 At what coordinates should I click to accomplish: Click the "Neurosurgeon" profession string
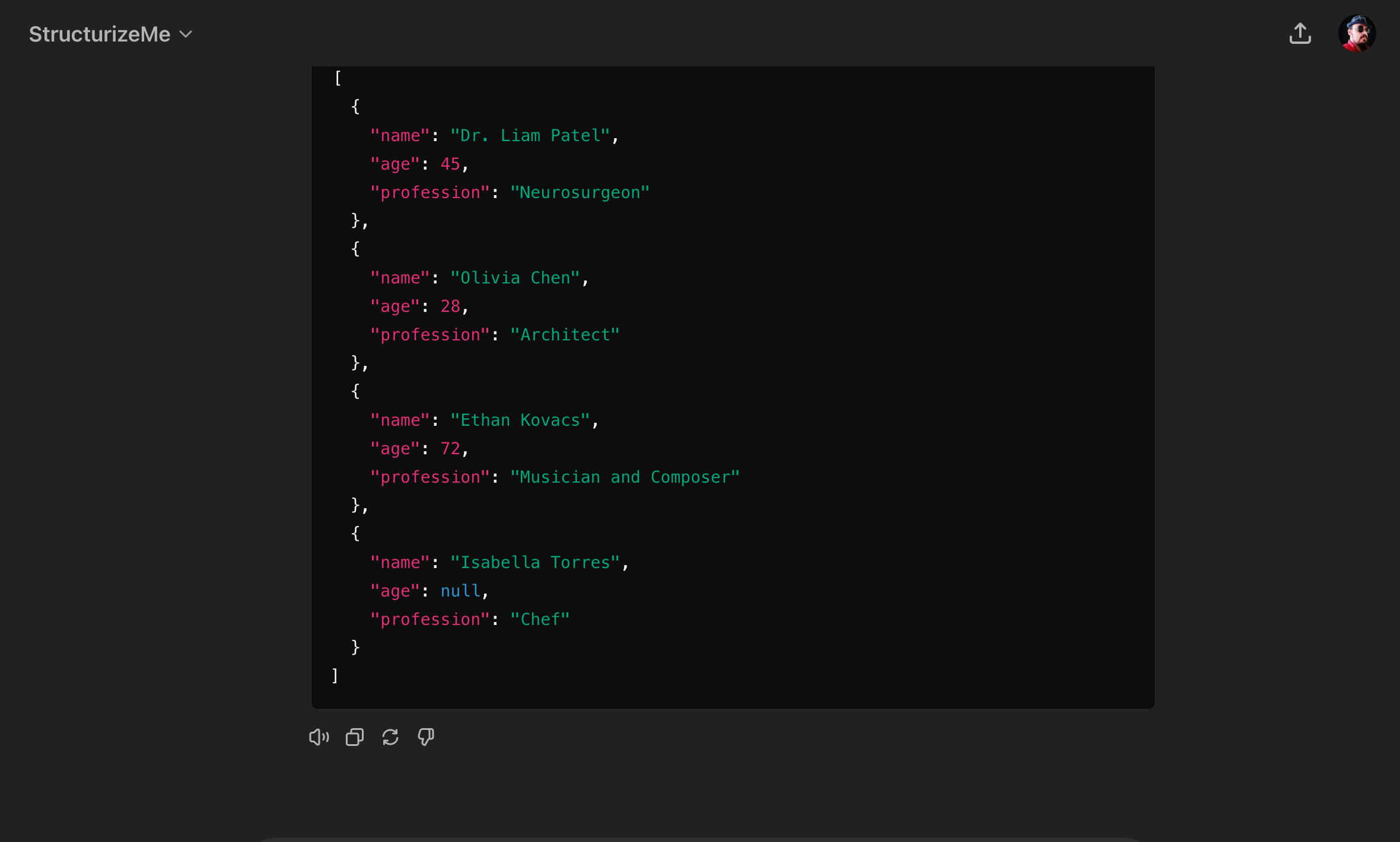(x=580, y=193)
